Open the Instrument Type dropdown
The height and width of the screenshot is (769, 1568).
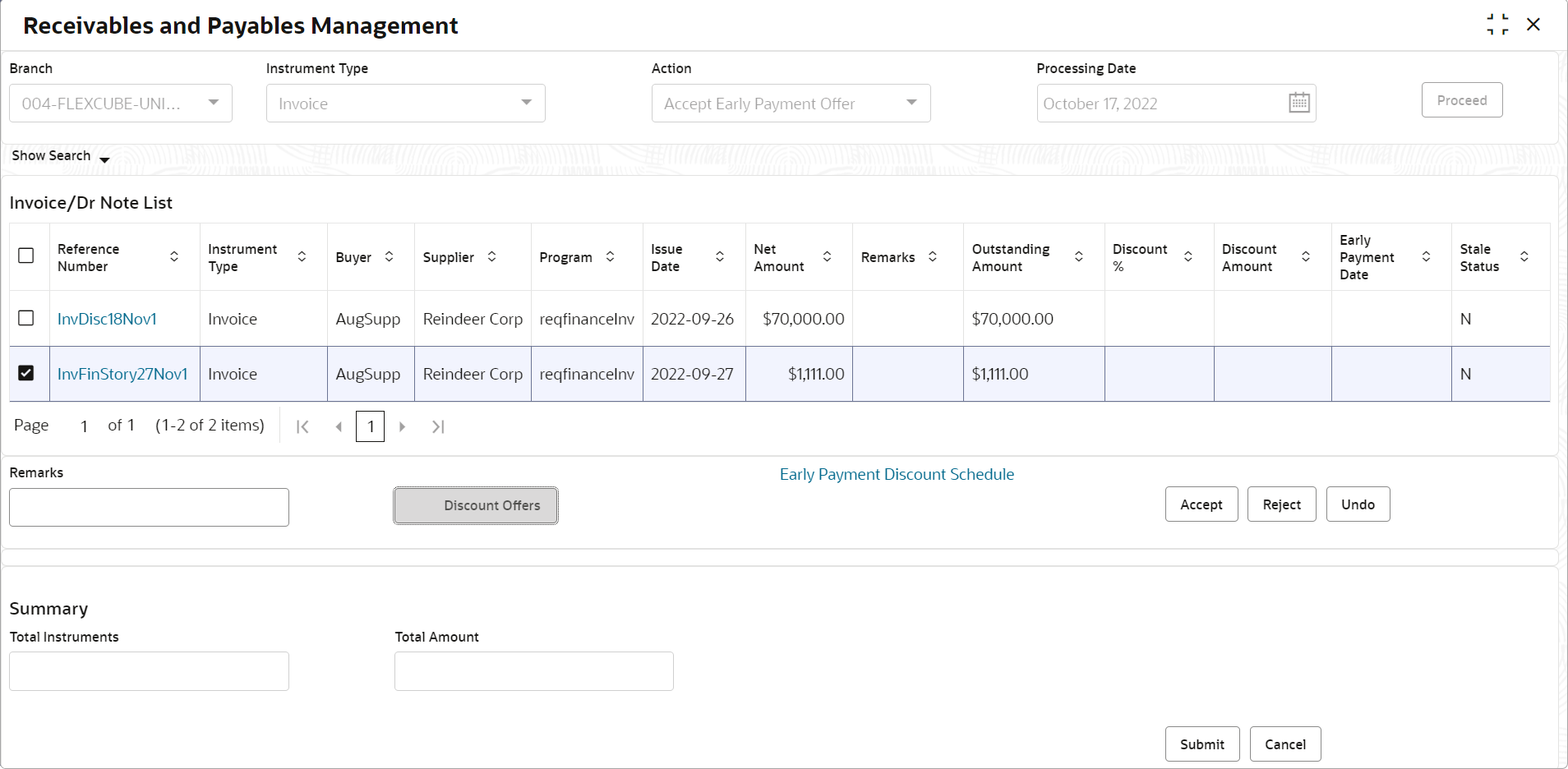click(406, 104)
